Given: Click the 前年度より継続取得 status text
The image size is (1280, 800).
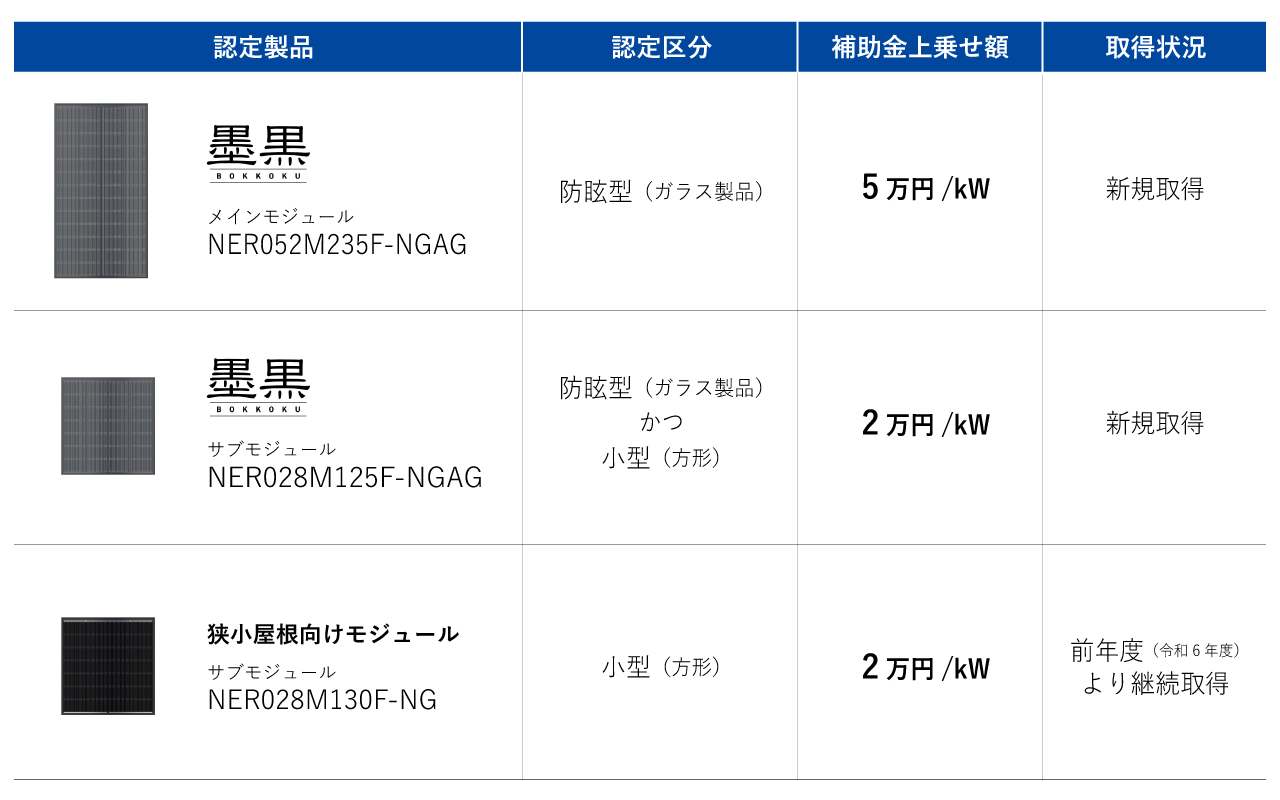Looking at the screenshot, I should (x=1155, y=668).
